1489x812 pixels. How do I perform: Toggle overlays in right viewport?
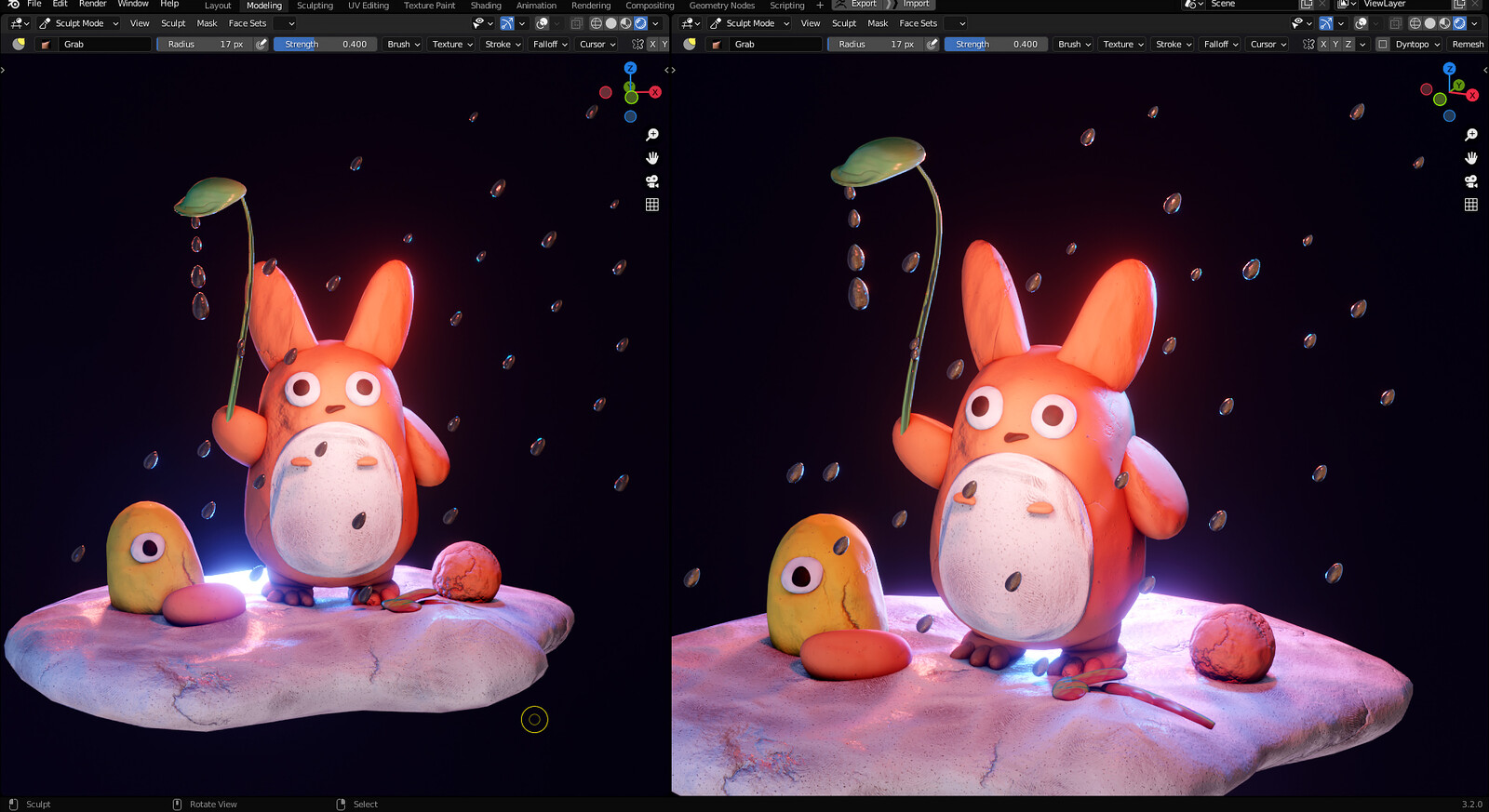(x=1361, y=23)
